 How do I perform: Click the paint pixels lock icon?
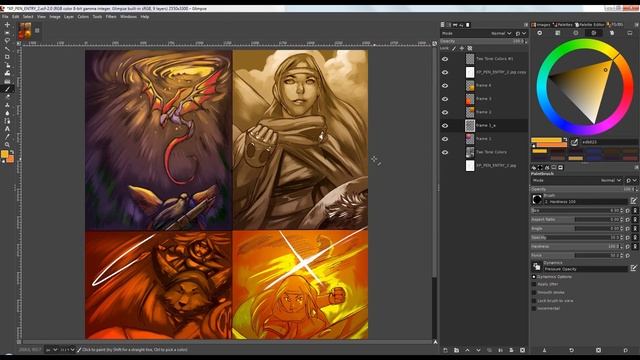point(454,48)
